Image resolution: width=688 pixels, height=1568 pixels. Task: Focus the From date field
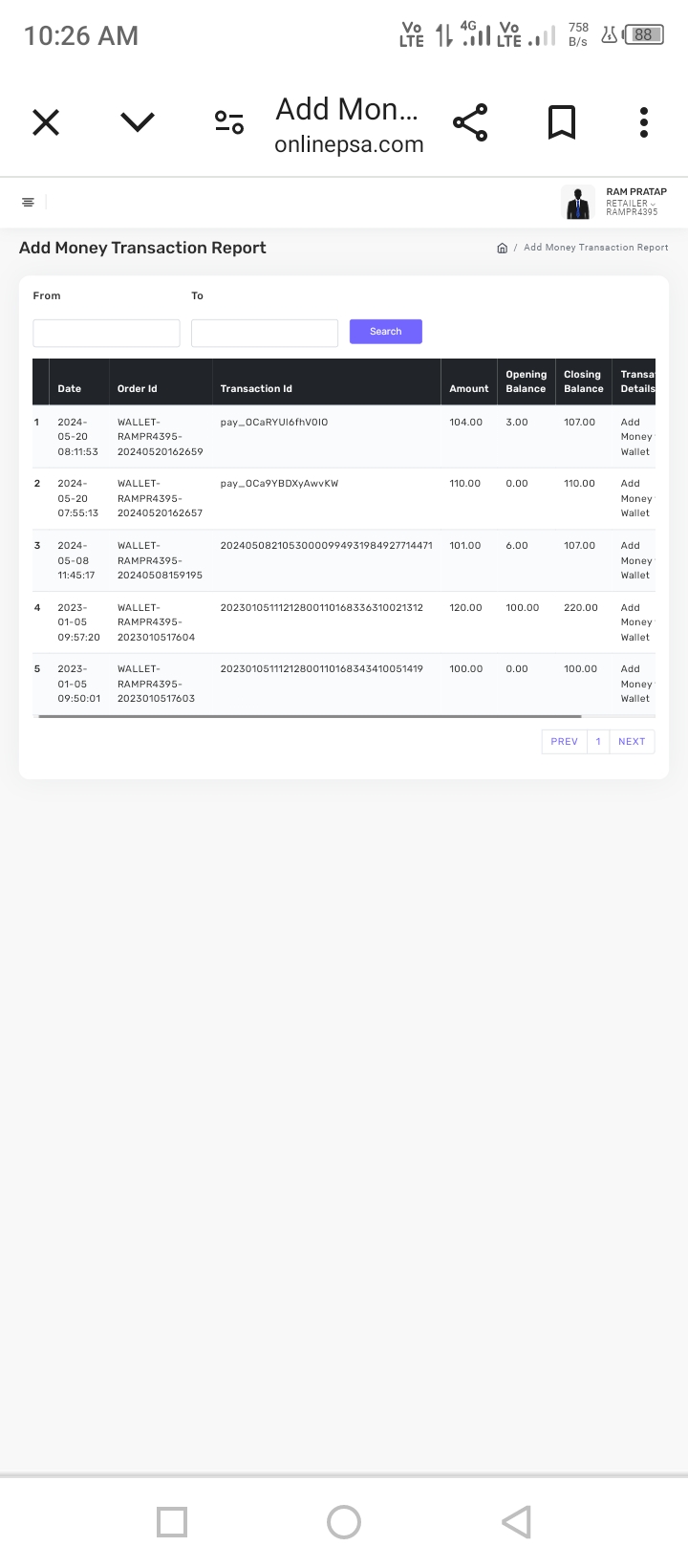tap(106, 333)
